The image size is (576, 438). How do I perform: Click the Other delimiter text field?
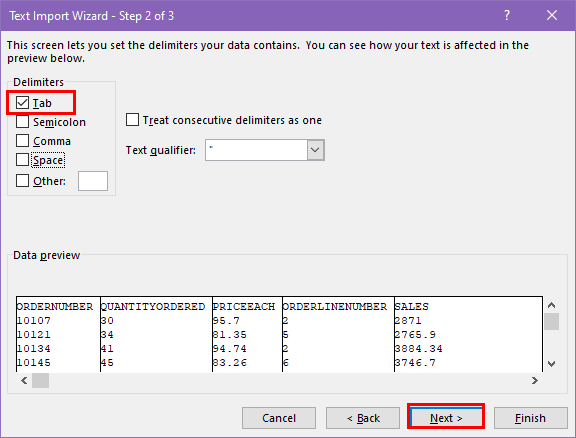click(93, 181)
